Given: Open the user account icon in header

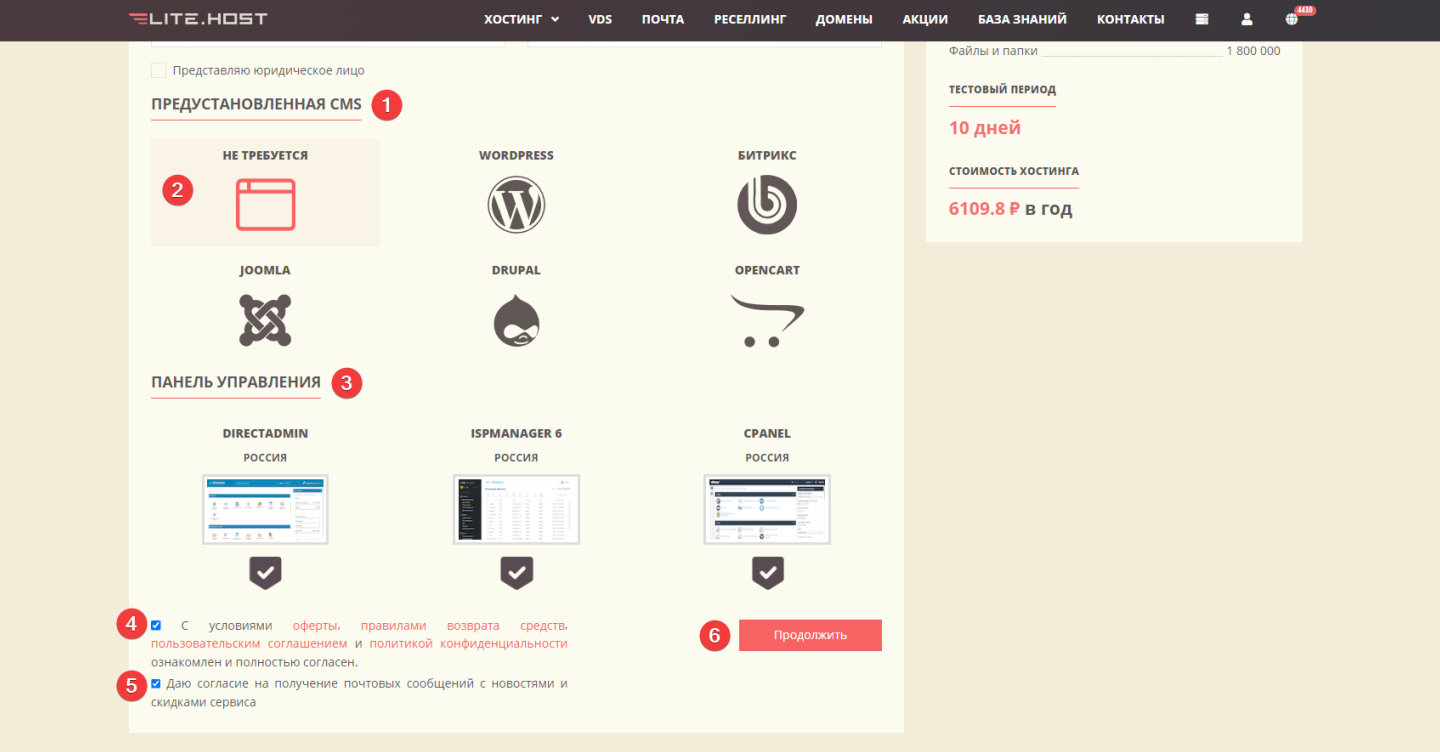Looking at the screenshot, I should (x=1247, y=19).
